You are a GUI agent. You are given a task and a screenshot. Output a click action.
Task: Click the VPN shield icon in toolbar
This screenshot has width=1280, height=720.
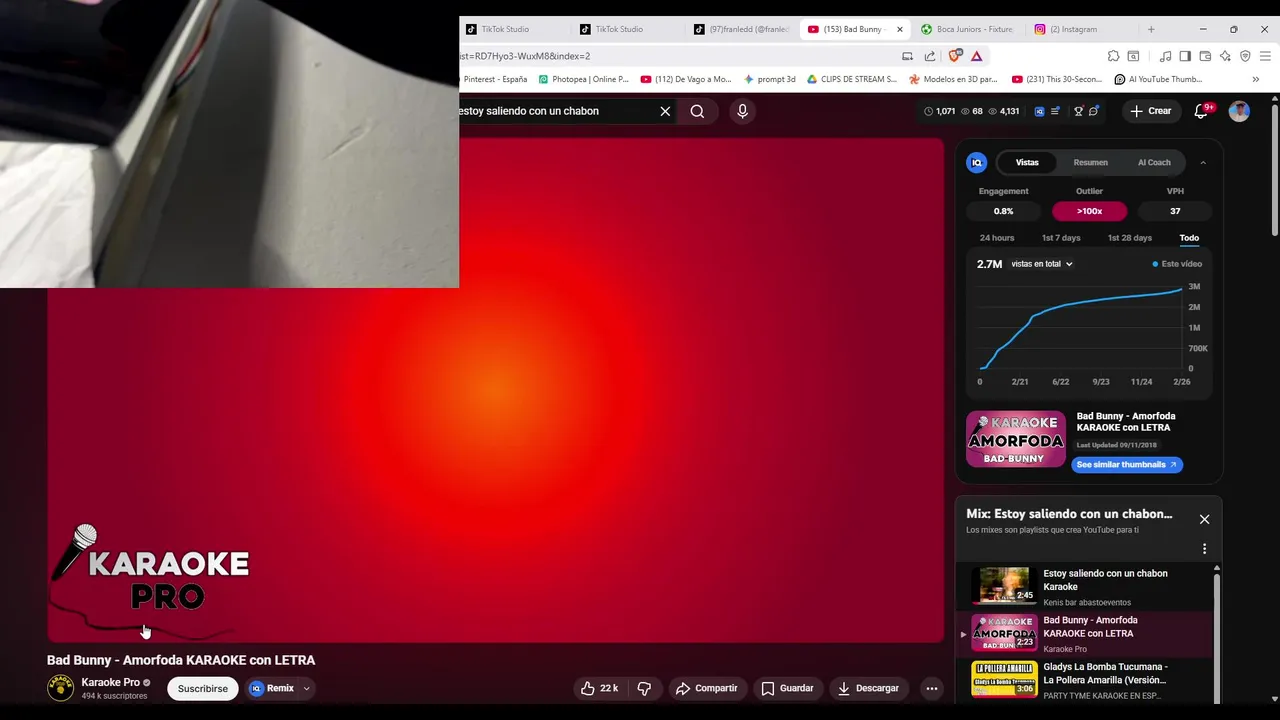point(1245,56)
